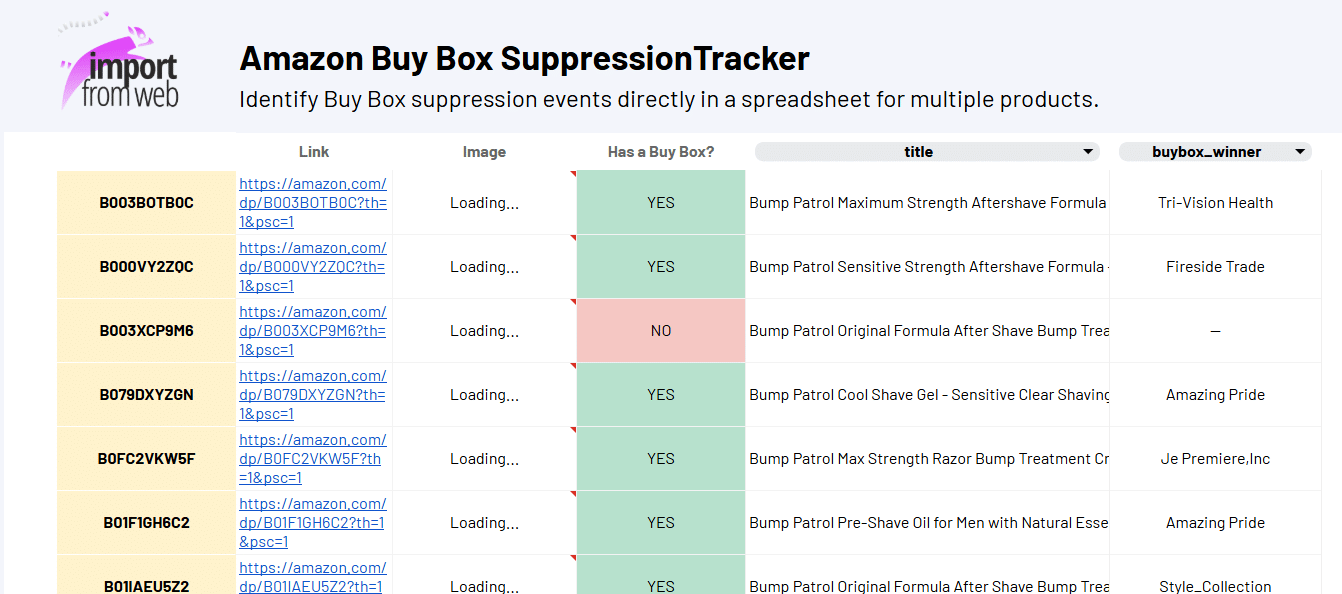Click the ImportFromWeb logo
This screenshot has height=594, width=1342.
(118, 62)
